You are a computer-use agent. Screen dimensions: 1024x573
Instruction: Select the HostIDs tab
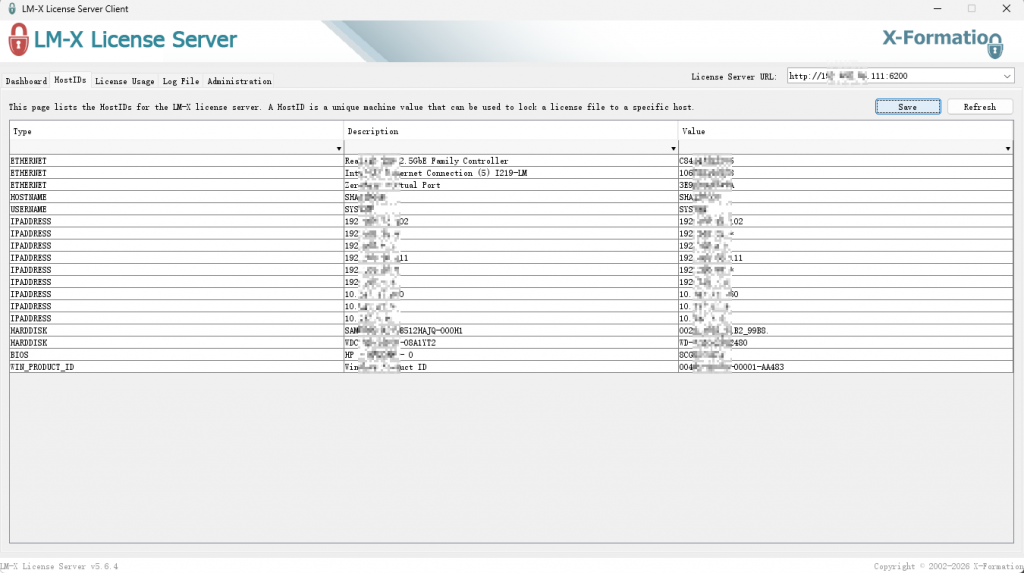[x=70, y=80]
